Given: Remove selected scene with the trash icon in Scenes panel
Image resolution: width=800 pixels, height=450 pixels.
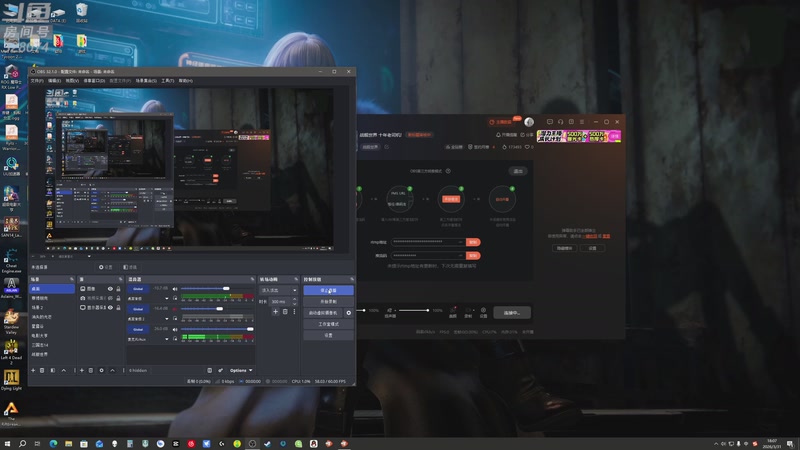Looking at the screenshot, I should pyautogui.click(x=42, y=370).
